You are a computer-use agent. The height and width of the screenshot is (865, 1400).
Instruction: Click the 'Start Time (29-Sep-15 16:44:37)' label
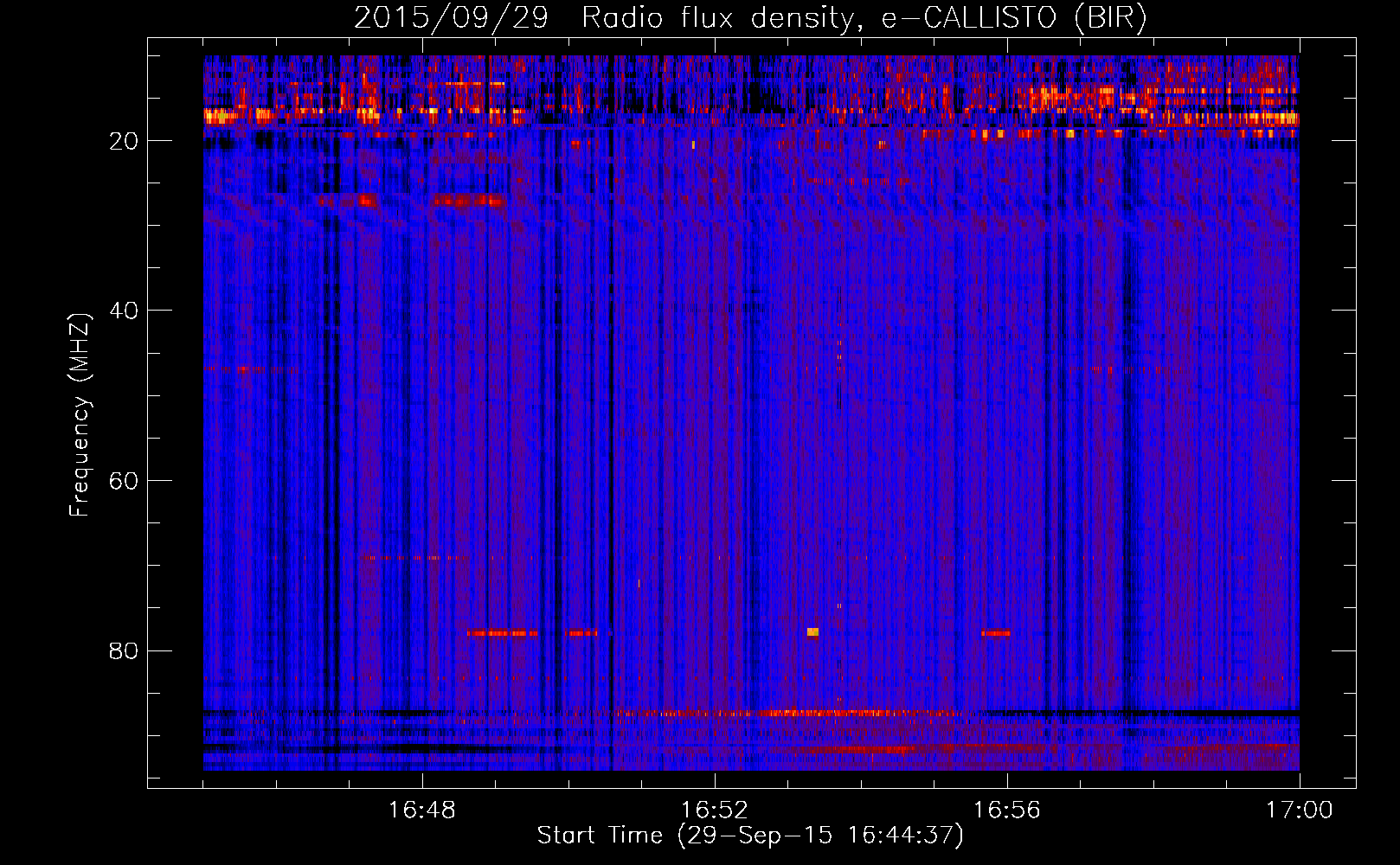[x=750, y=836]
